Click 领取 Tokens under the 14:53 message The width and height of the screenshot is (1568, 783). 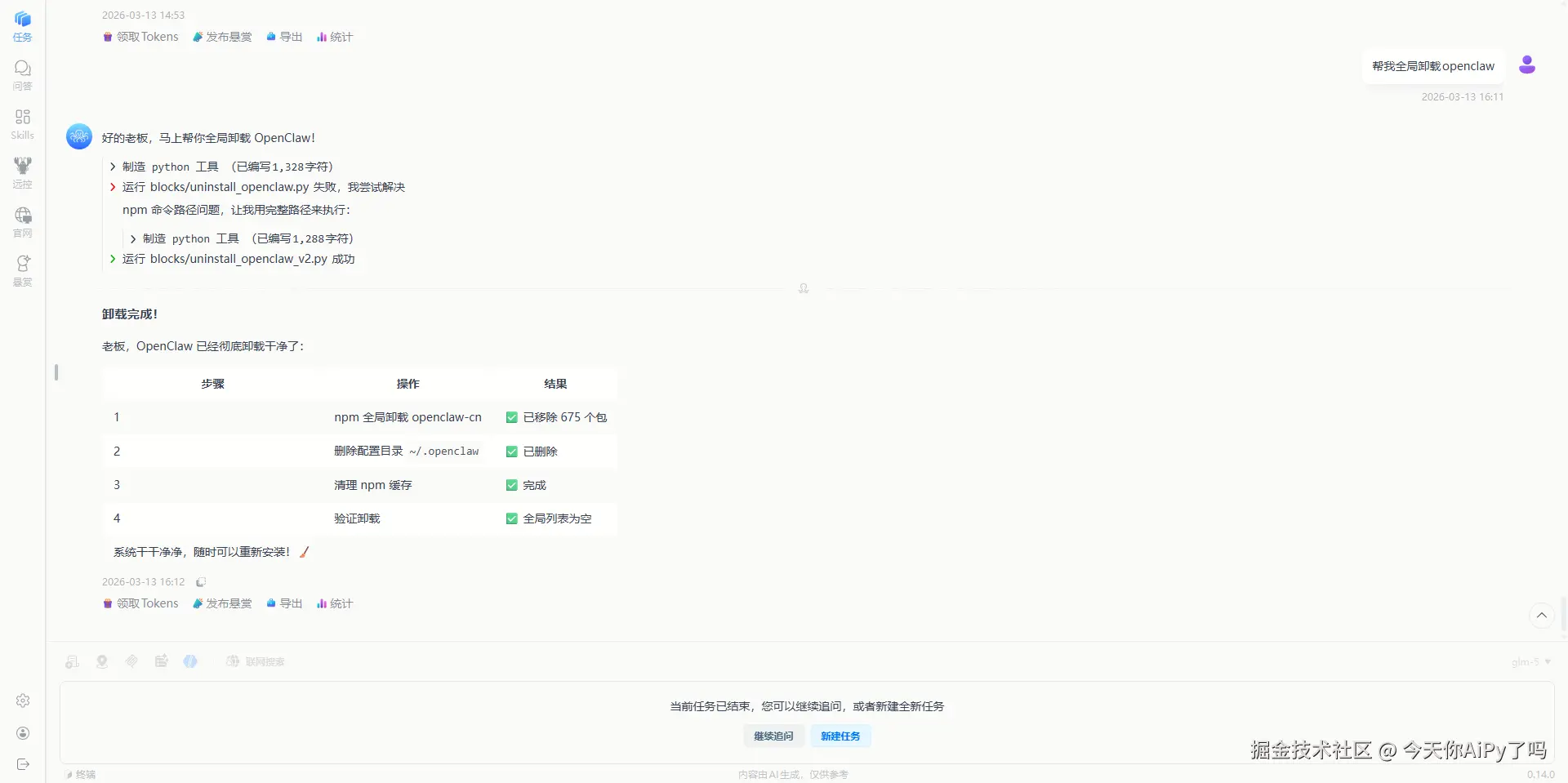click(x=140, y=37)
